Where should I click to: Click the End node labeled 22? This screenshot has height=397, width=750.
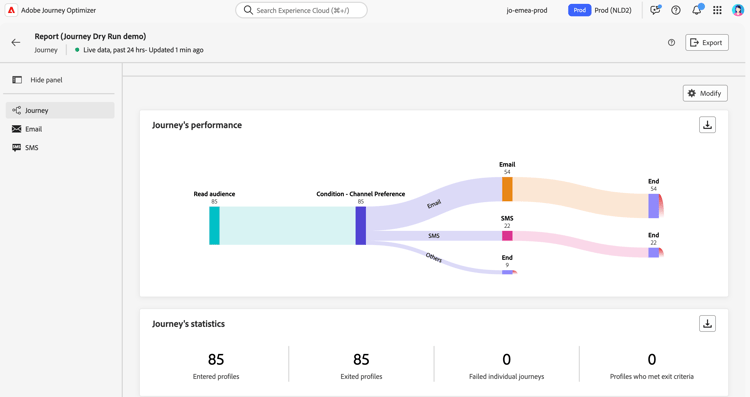[x=653, y=253]
